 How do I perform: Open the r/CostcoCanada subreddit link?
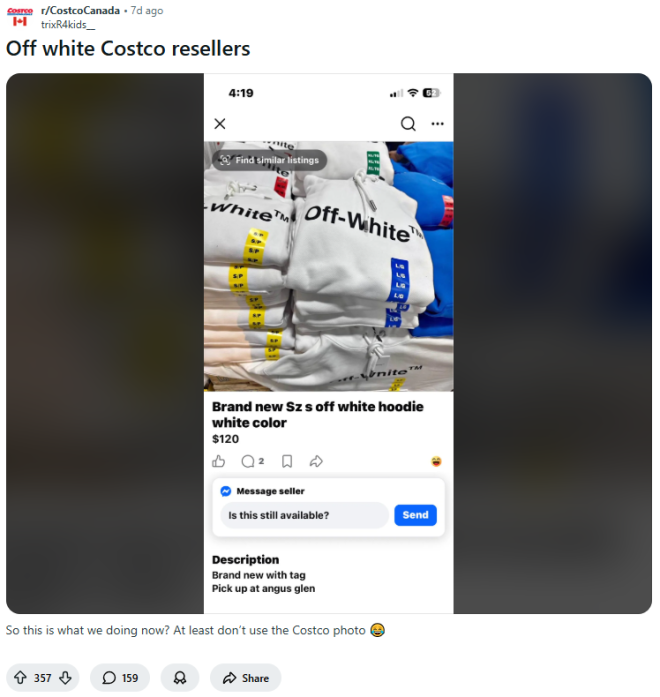coord(80,10)
